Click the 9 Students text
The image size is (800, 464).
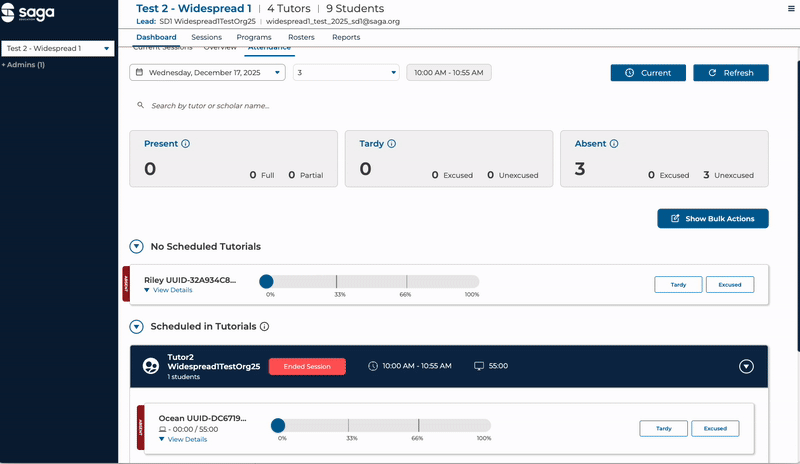point(355,9)
